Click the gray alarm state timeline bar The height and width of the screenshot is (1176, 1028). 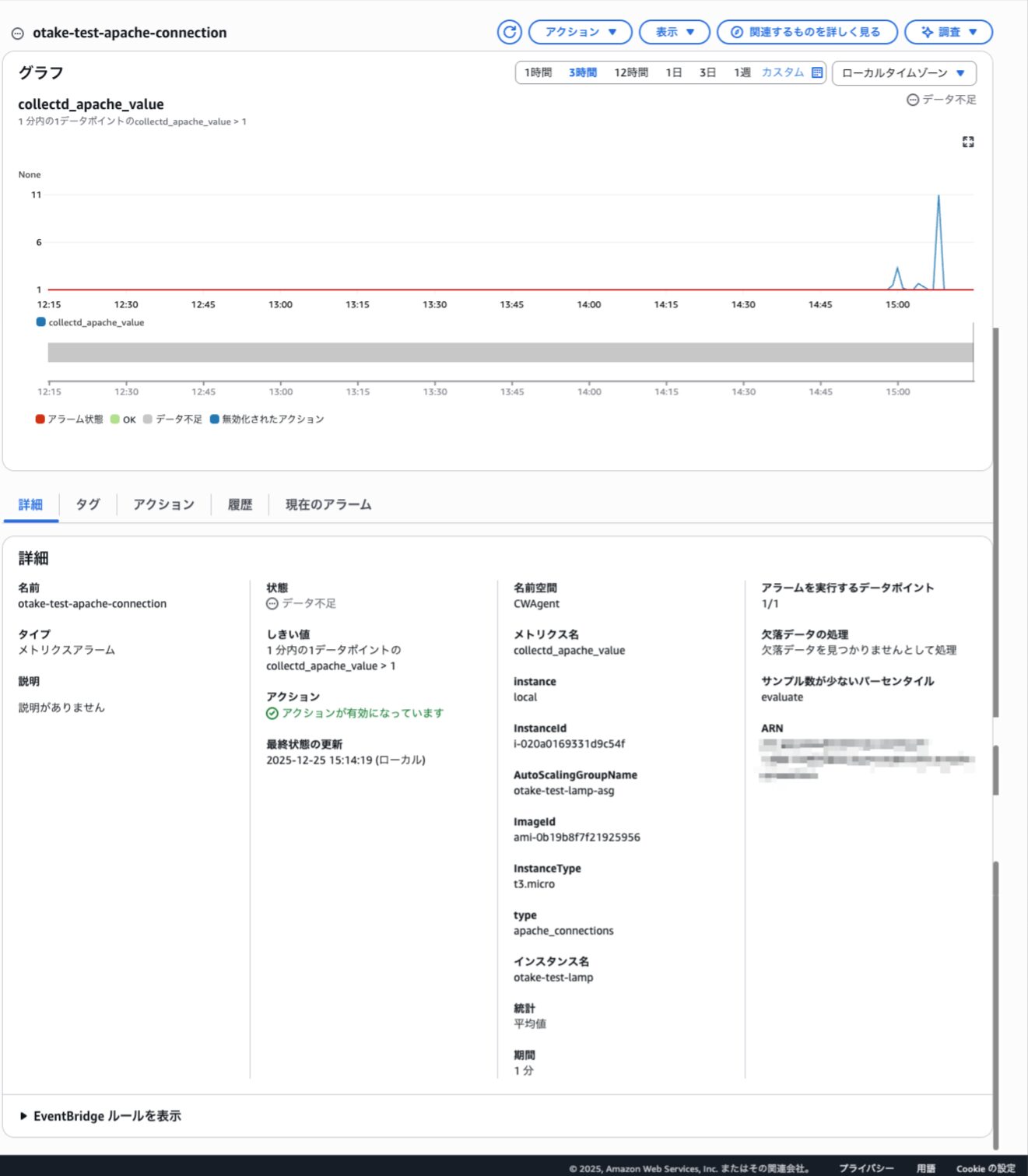[510, 353]
